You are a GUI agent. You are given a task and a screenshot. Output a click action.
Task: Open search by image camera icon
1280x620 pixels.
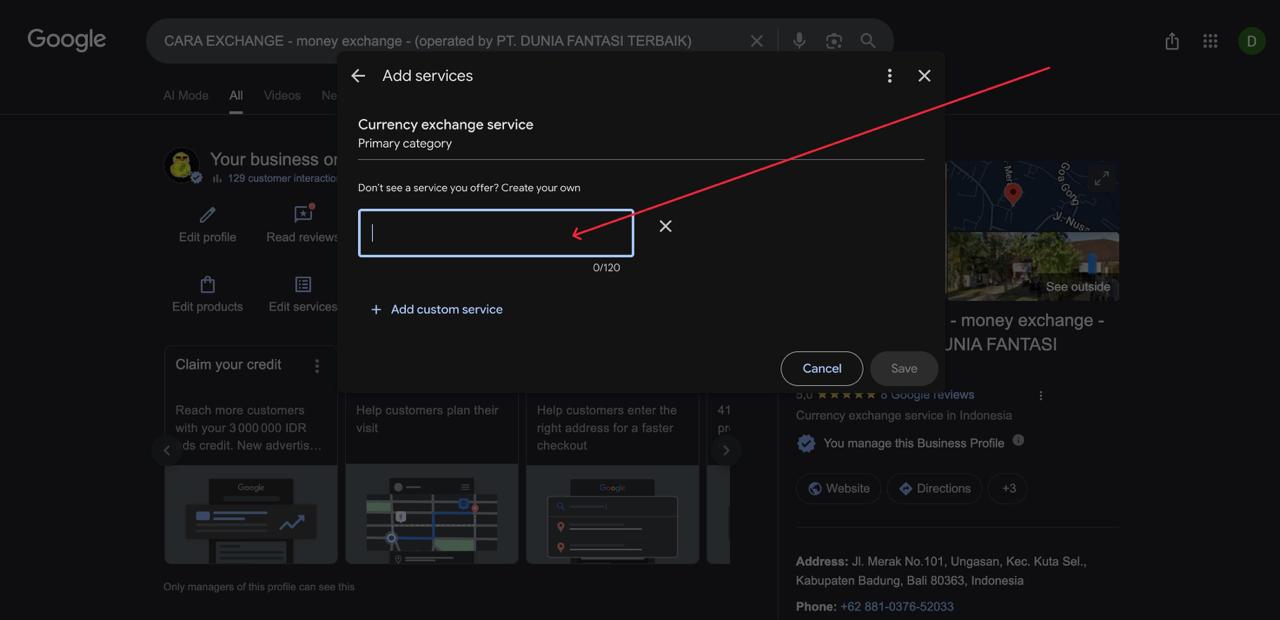[x=834, y=41]
